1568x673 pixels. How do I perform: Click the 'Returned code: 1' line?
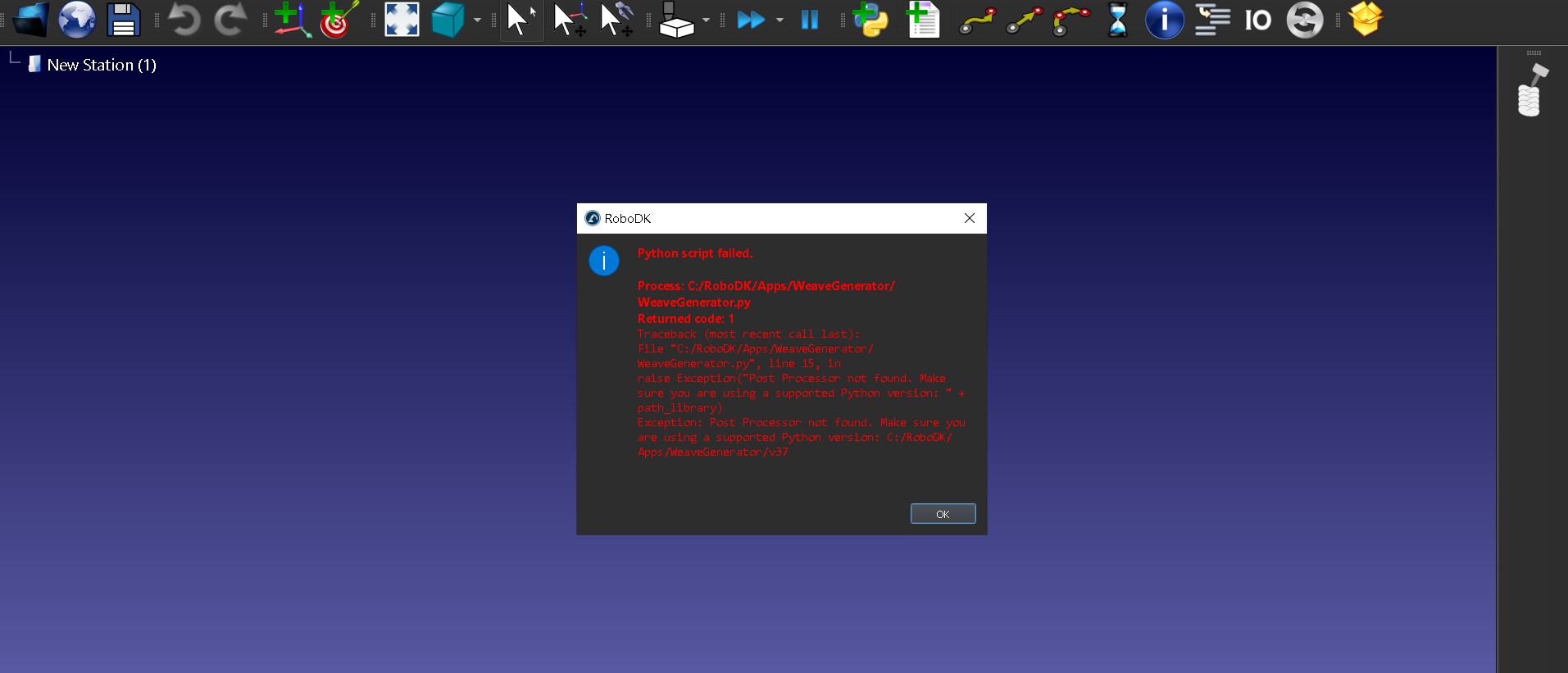click(686, 319)
